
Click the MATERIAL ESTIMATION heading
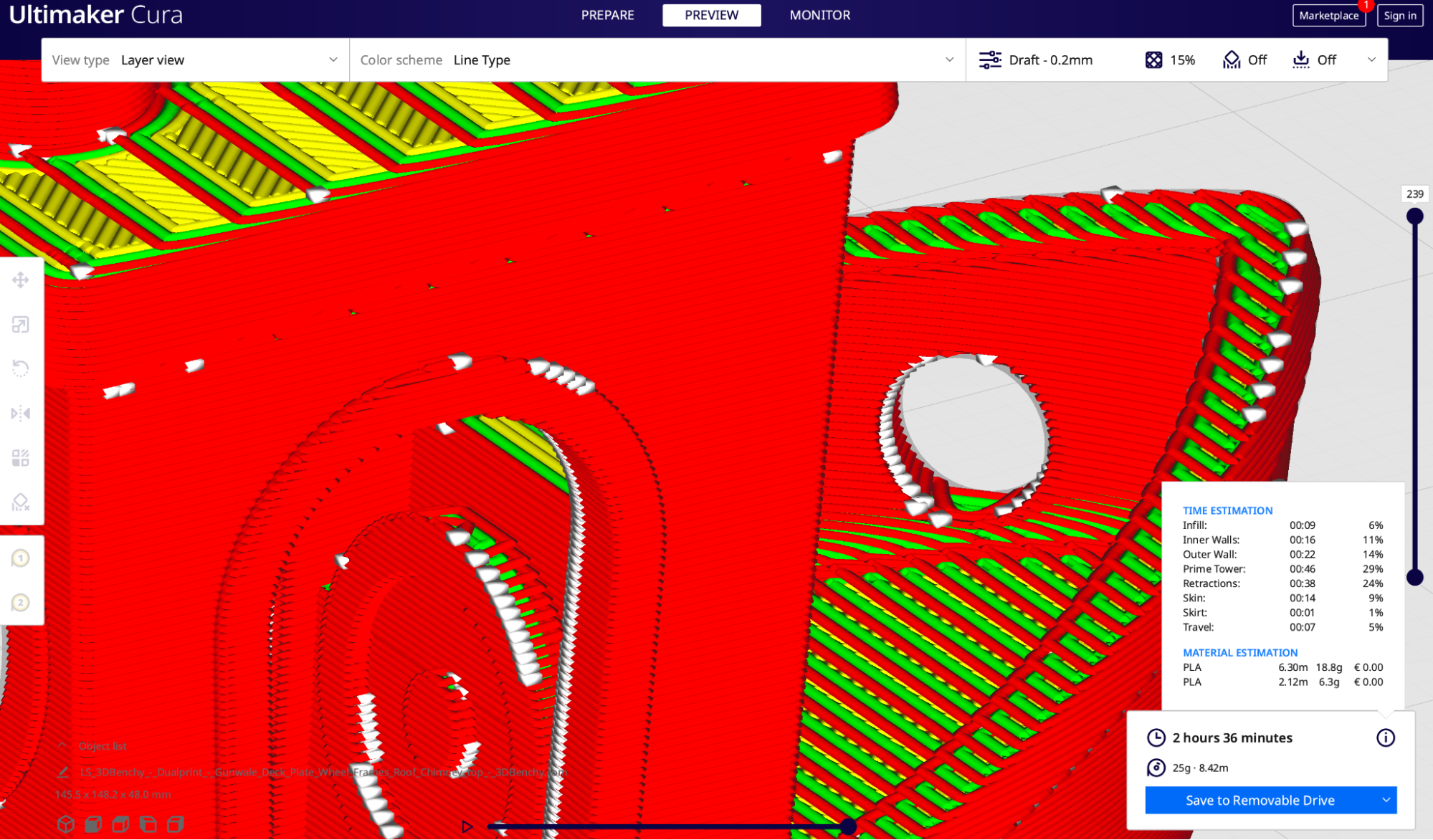pyautogui.click(x=1239, y=652)
